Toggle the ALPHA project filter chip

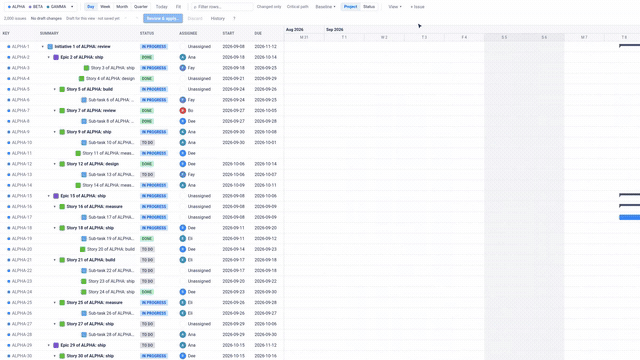coord(17,7)
